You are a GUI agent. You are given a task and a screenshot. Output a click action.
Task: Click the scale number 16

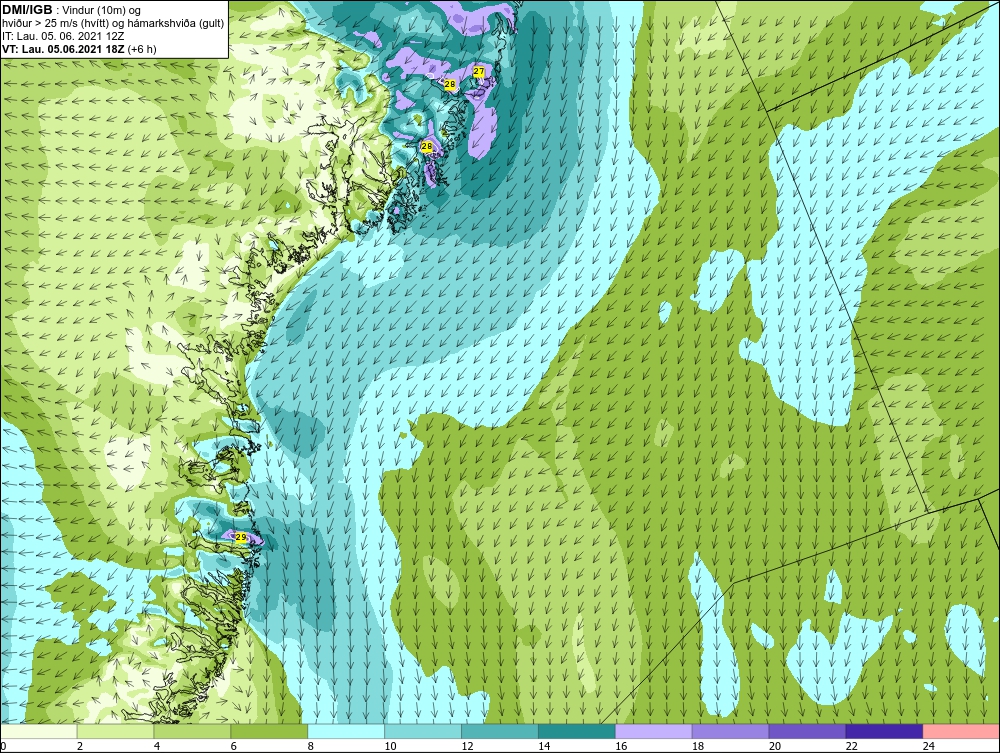621,746
